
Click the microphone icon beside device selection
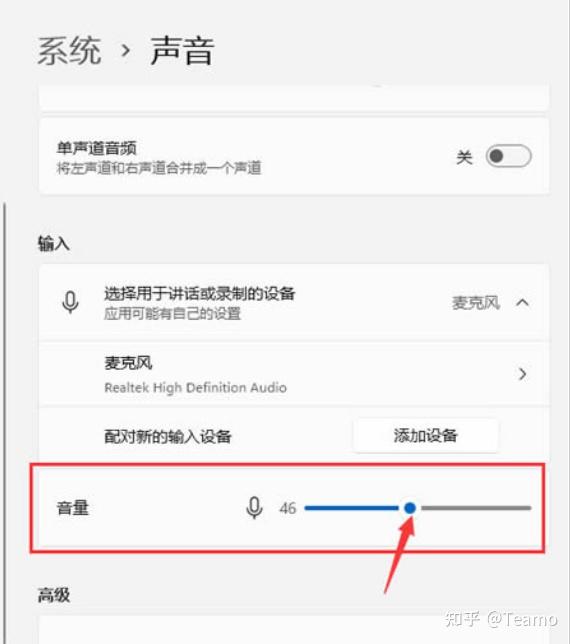(x=70, y=302)
